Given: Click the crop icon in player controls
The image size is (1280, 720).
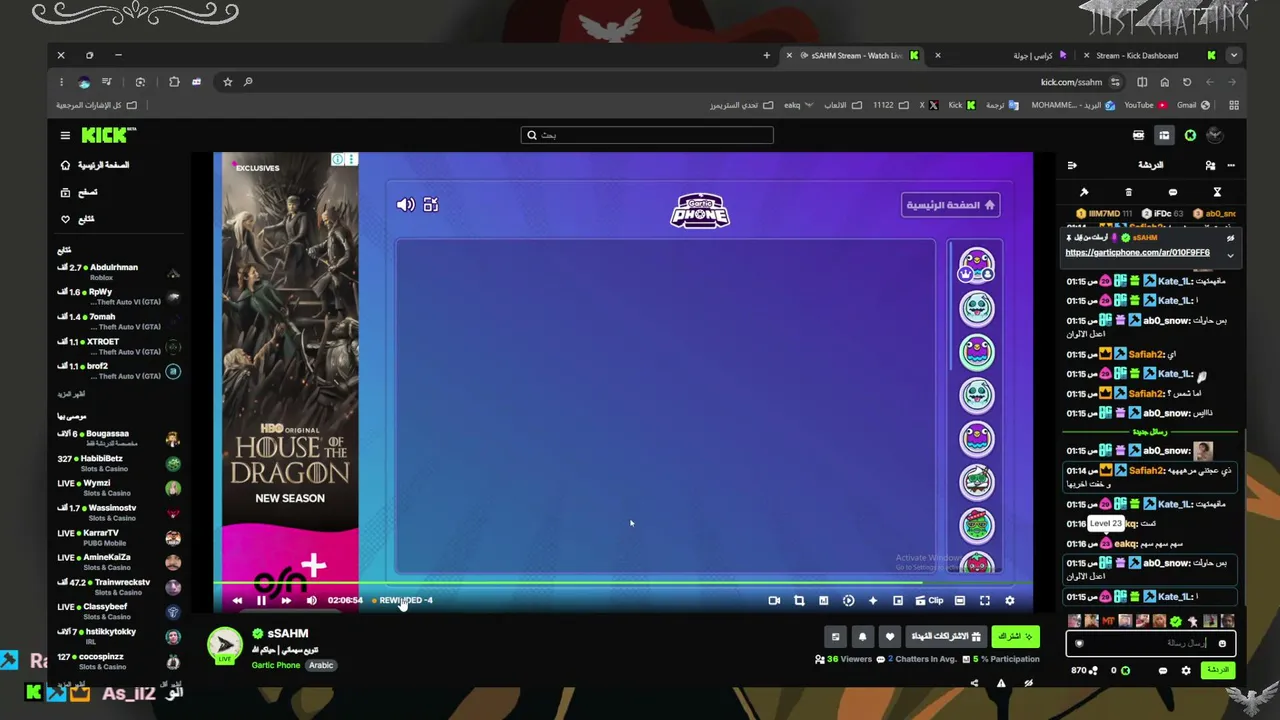Looking at the screenshot, I should click(799, 601).
